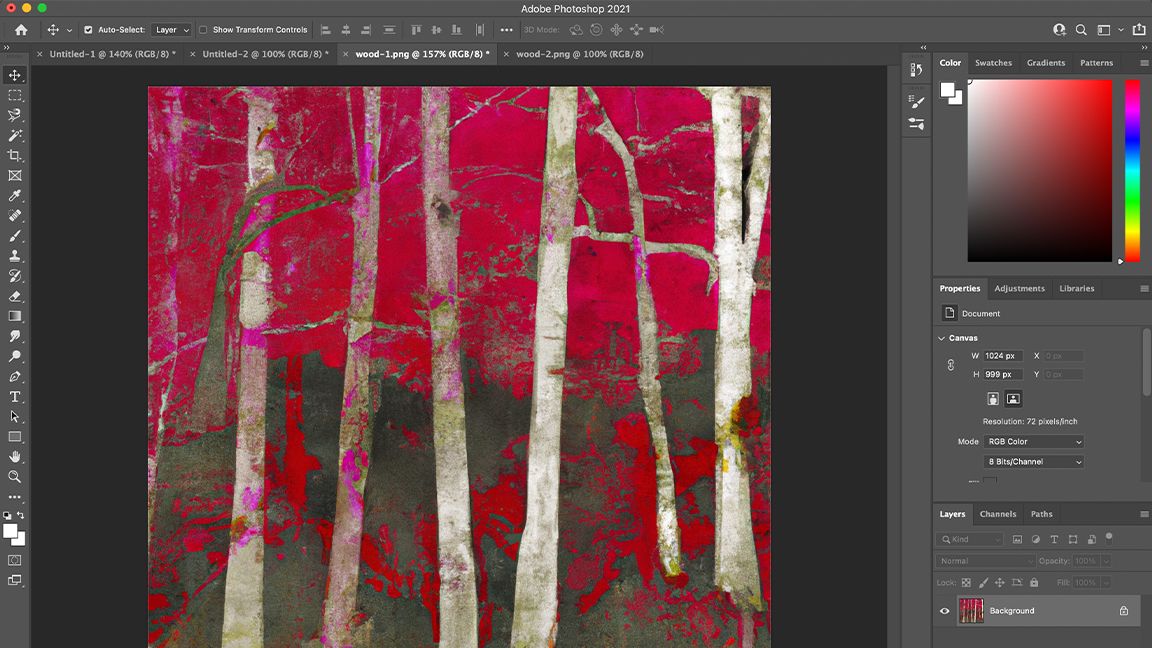Select the Brush tool

point(14,236)
